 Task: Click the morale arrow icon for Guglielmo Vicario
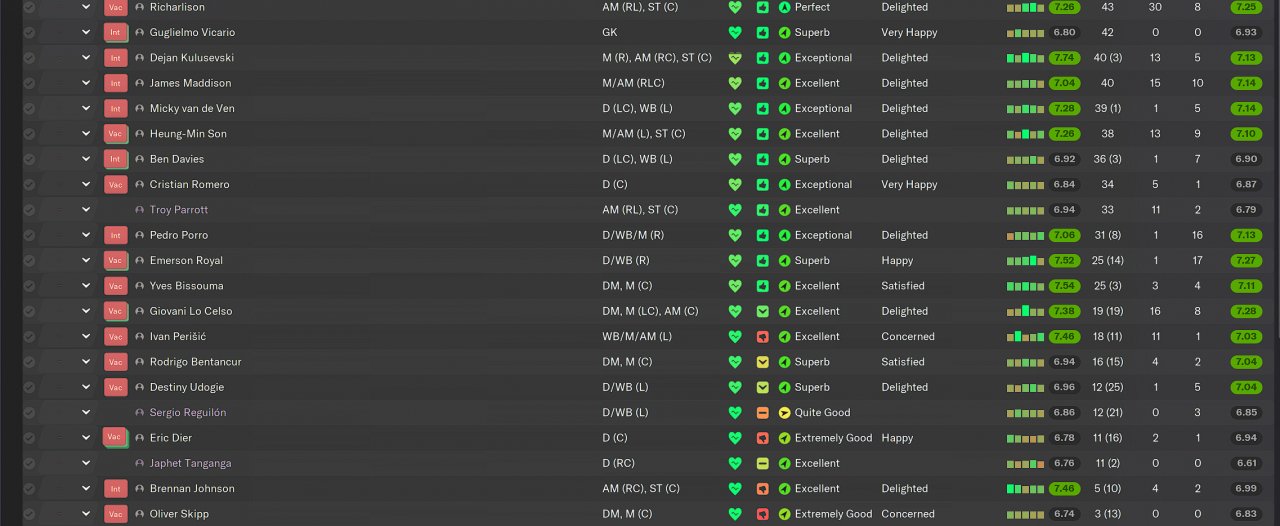(784, 32)
